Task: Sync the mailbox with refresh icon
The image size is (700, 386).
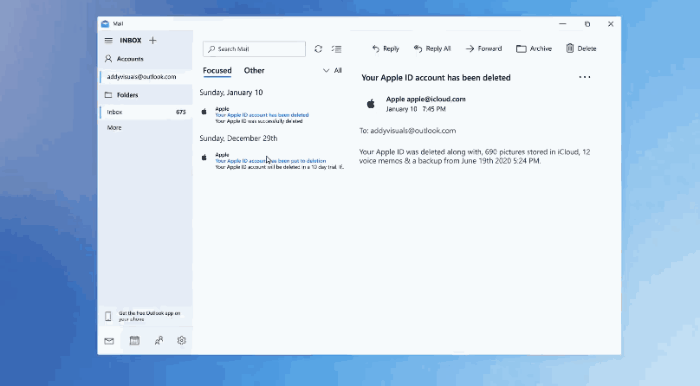Action: pyautogui.click(x=318, y=49)
